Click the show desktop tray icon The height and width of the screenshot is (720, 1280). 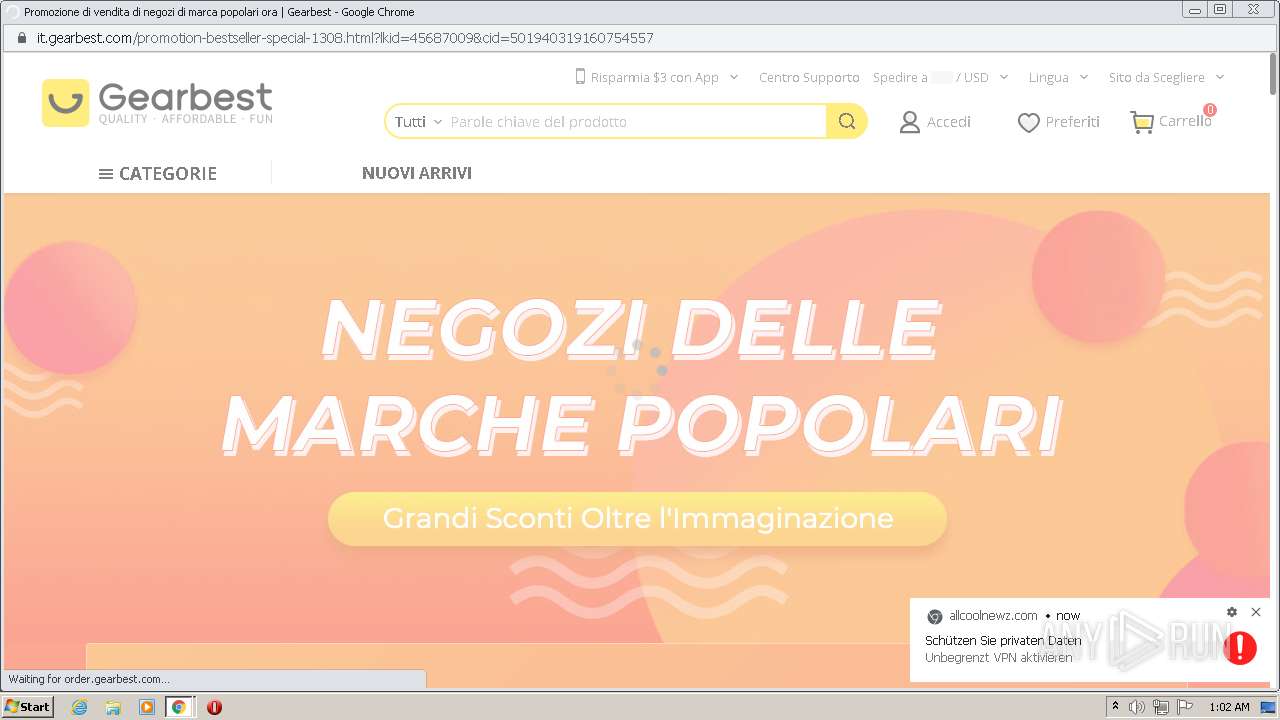[1268, 707]
